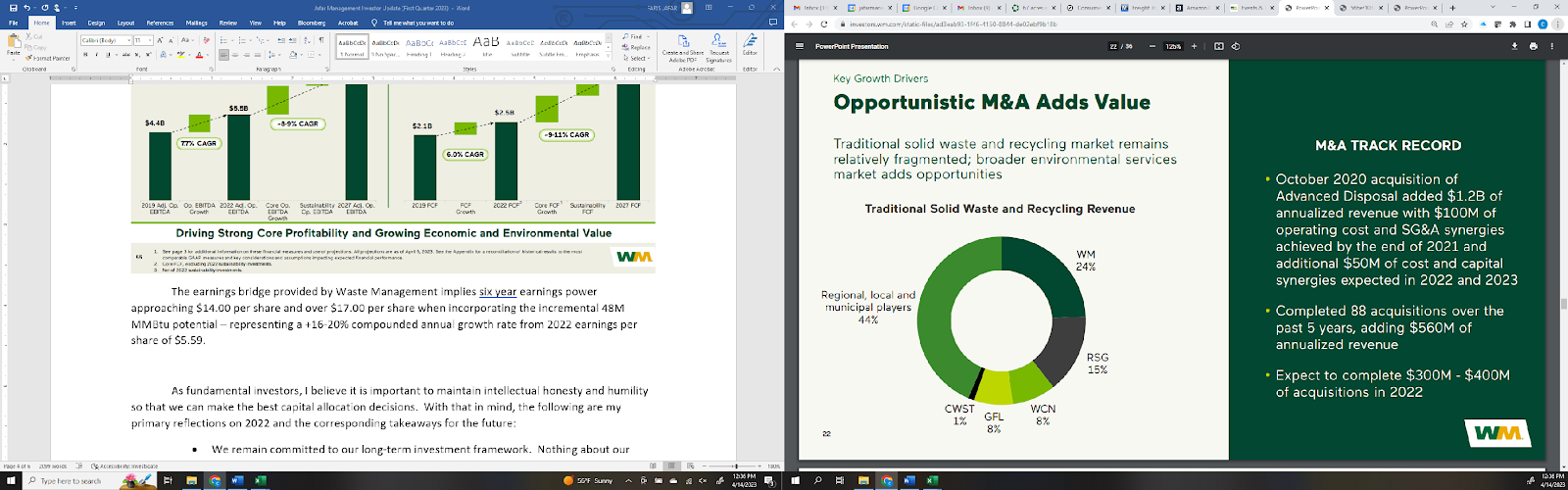Click the PDF page number field

(1113, 46)
